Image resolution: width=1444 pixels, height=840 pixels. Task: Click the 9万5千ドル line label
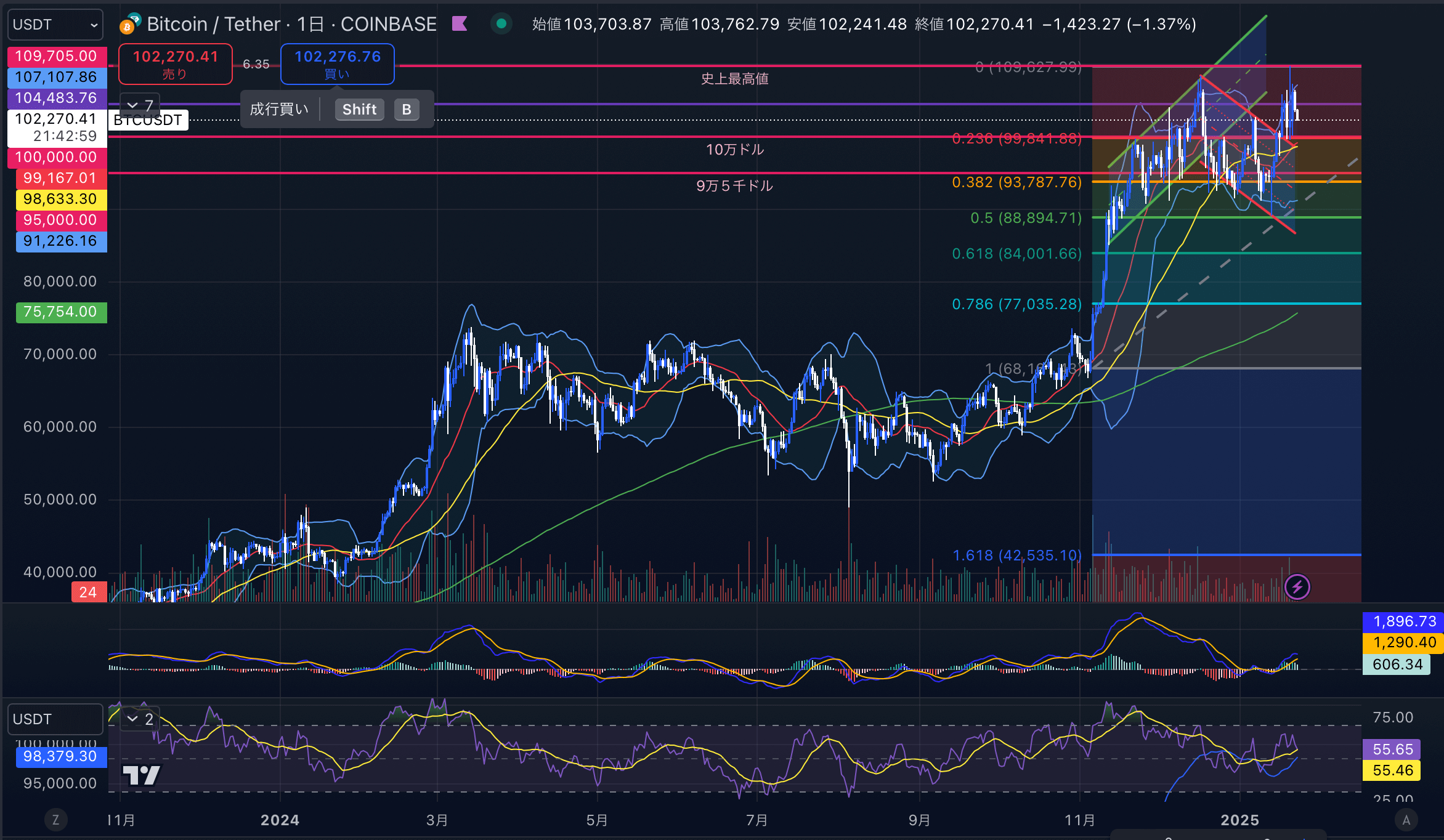click(735, 186)
